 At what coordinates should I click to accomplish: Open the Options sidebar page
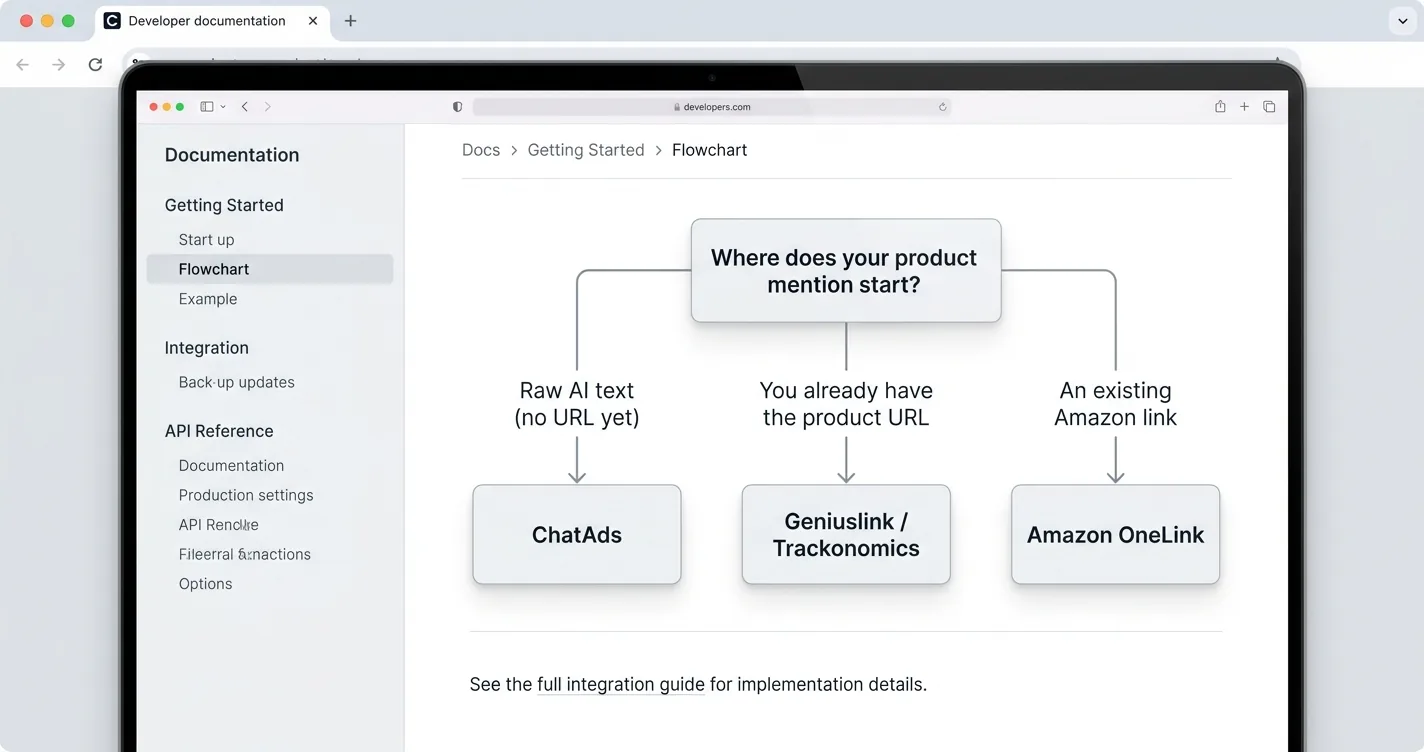205,584
